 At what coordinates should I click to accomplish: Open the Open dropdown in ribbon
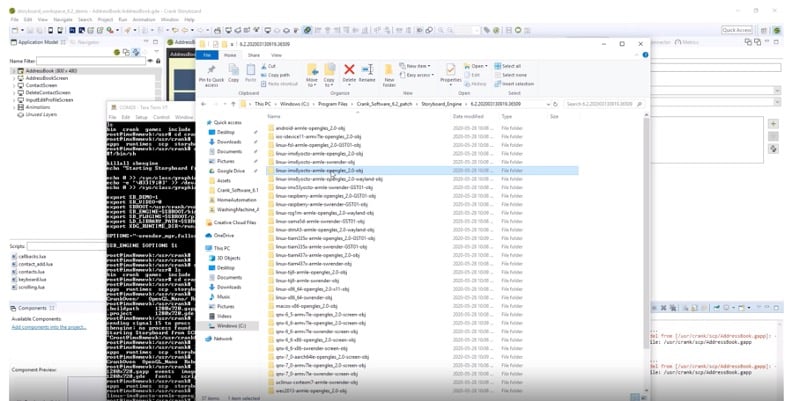[475, 66]
